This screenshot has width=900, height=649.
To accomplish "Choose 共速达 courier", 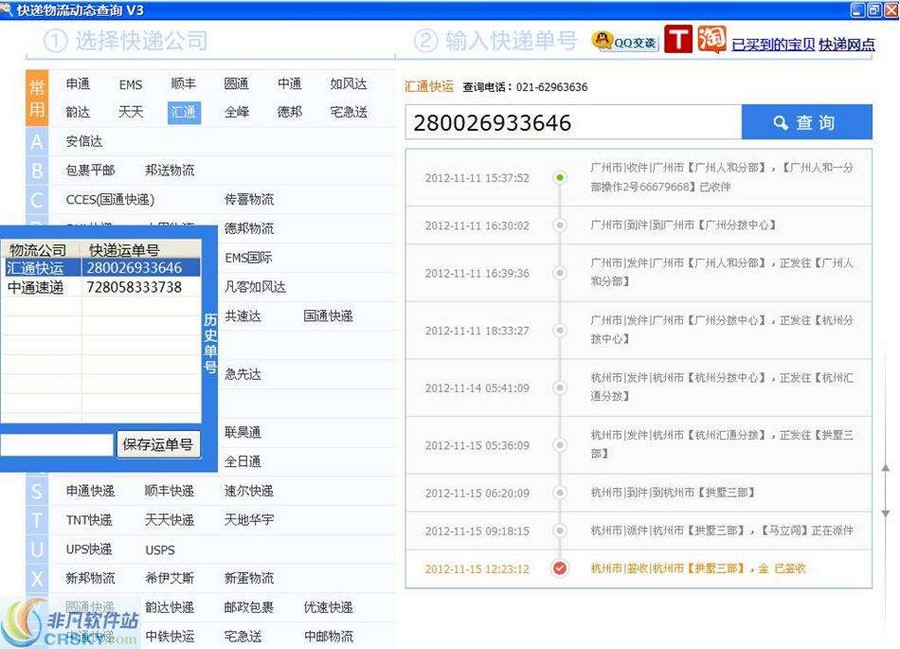I will click(x=243, y=316).
